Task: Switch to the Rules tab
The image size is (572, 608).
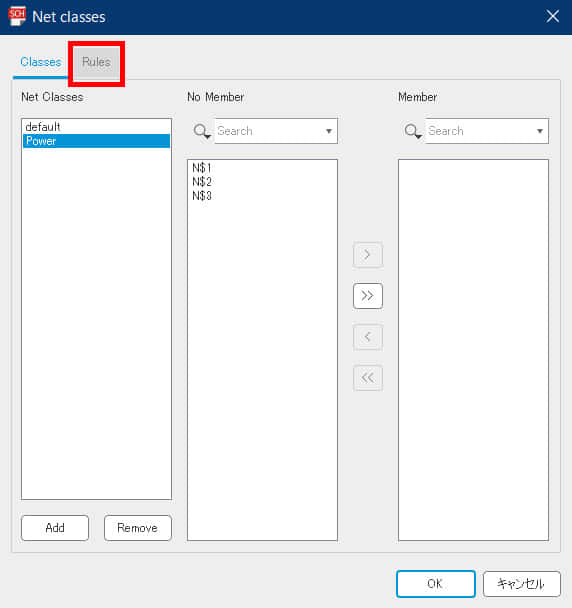Action: point(96,62)
